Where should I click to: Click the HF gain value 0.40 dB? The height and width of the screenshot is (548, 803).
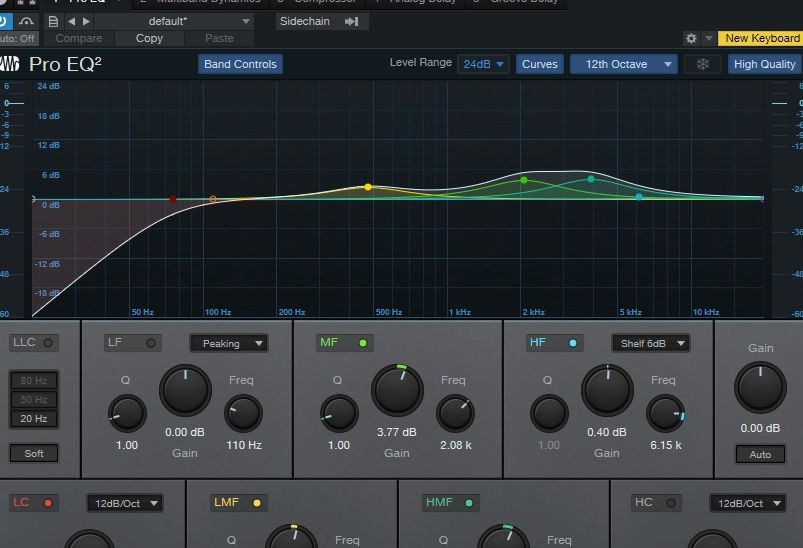coord(607,432)
